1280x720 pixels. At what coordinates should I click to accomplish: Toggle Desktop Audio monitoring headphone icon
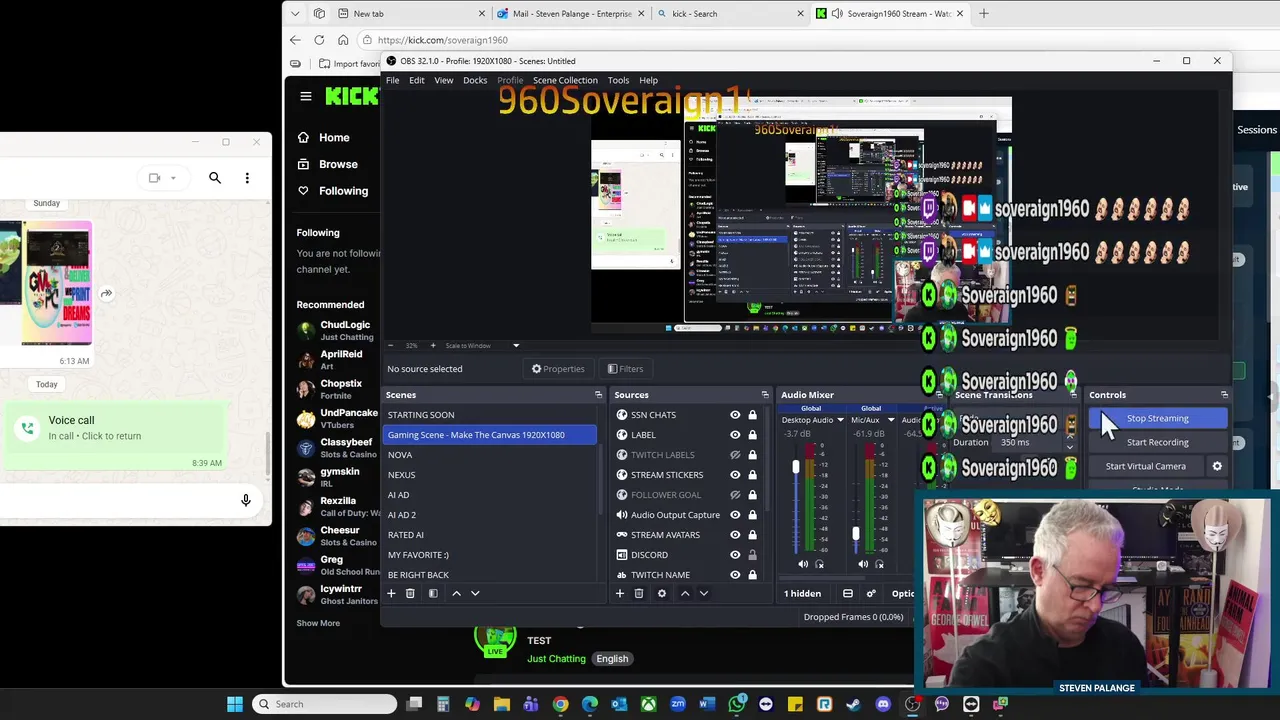click(x=820, y=564)
